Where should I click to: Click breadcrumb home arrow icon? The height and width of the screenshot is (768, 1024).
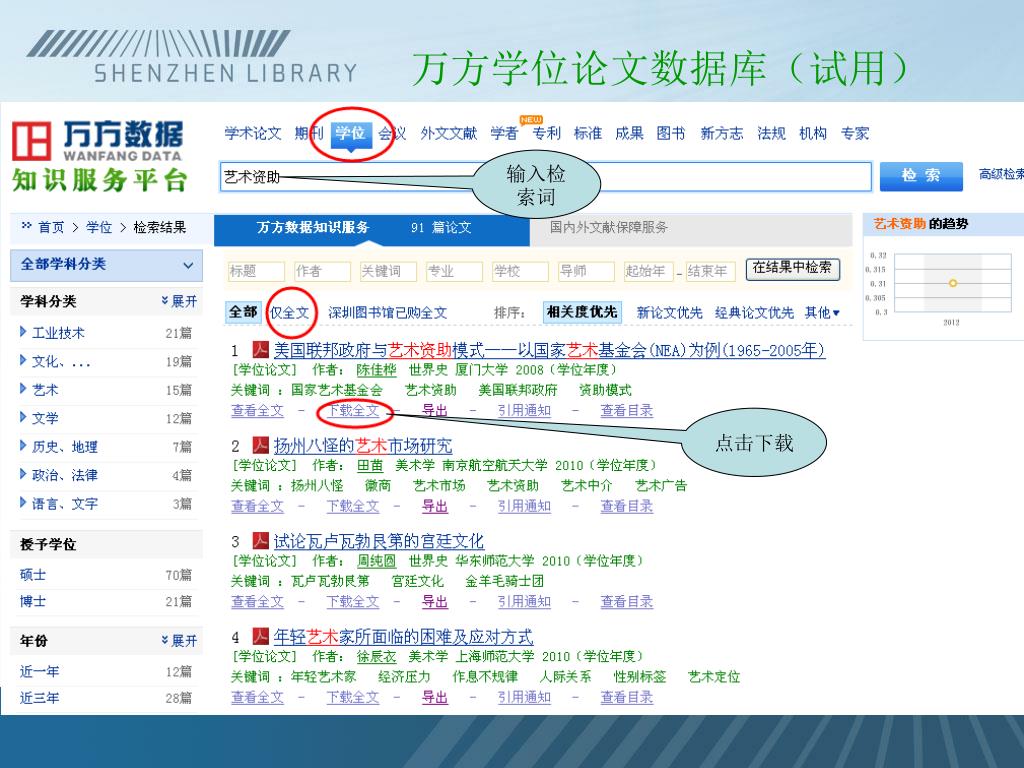pyautogui.click(x=26, y=226)
